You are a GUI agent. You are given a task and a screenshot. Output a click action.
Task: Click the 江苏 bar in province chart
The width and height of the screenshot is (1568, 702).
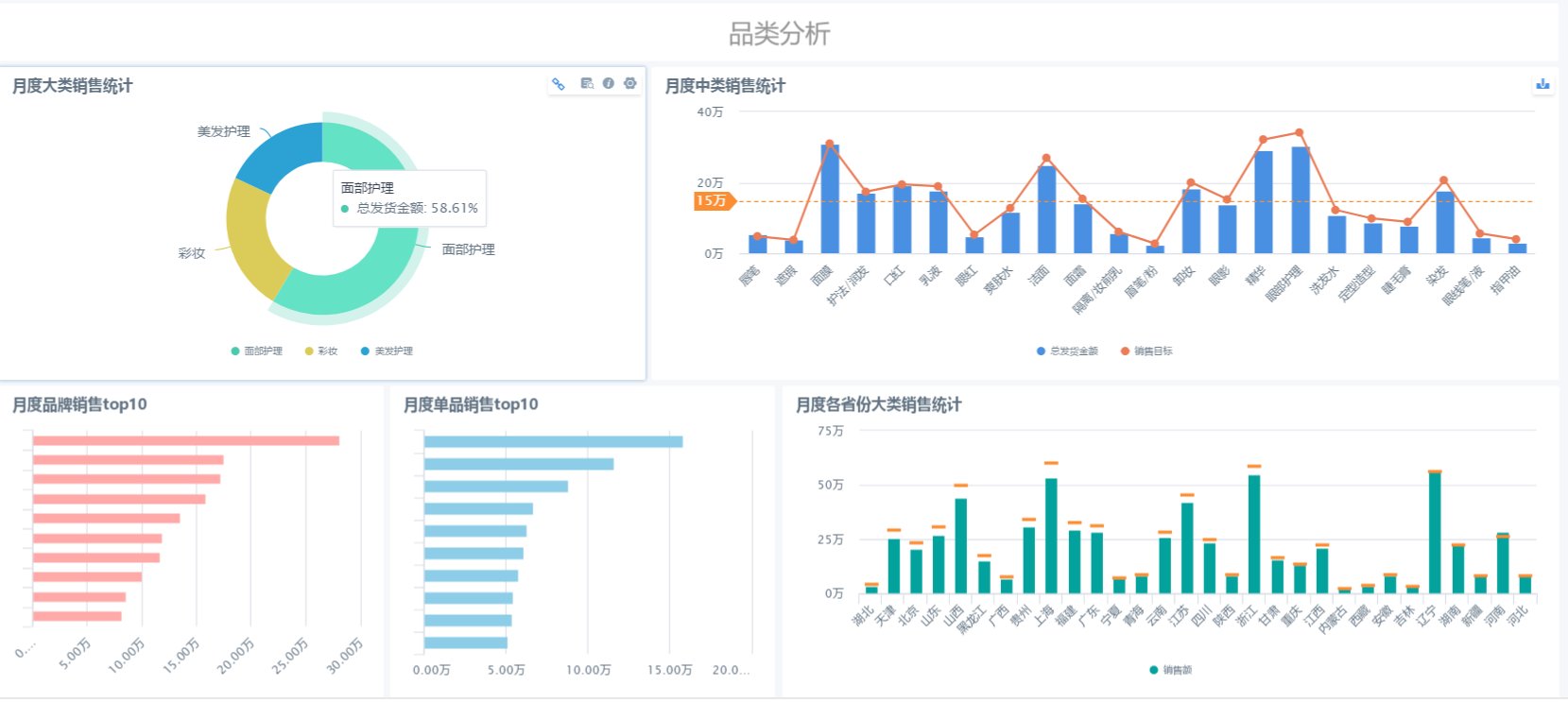(x=1187, y=548)
